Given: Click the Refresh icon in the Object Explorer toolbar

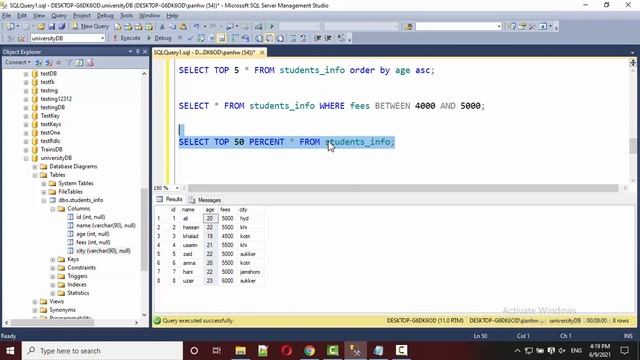Looking at the screenshot, I should 79,62.
